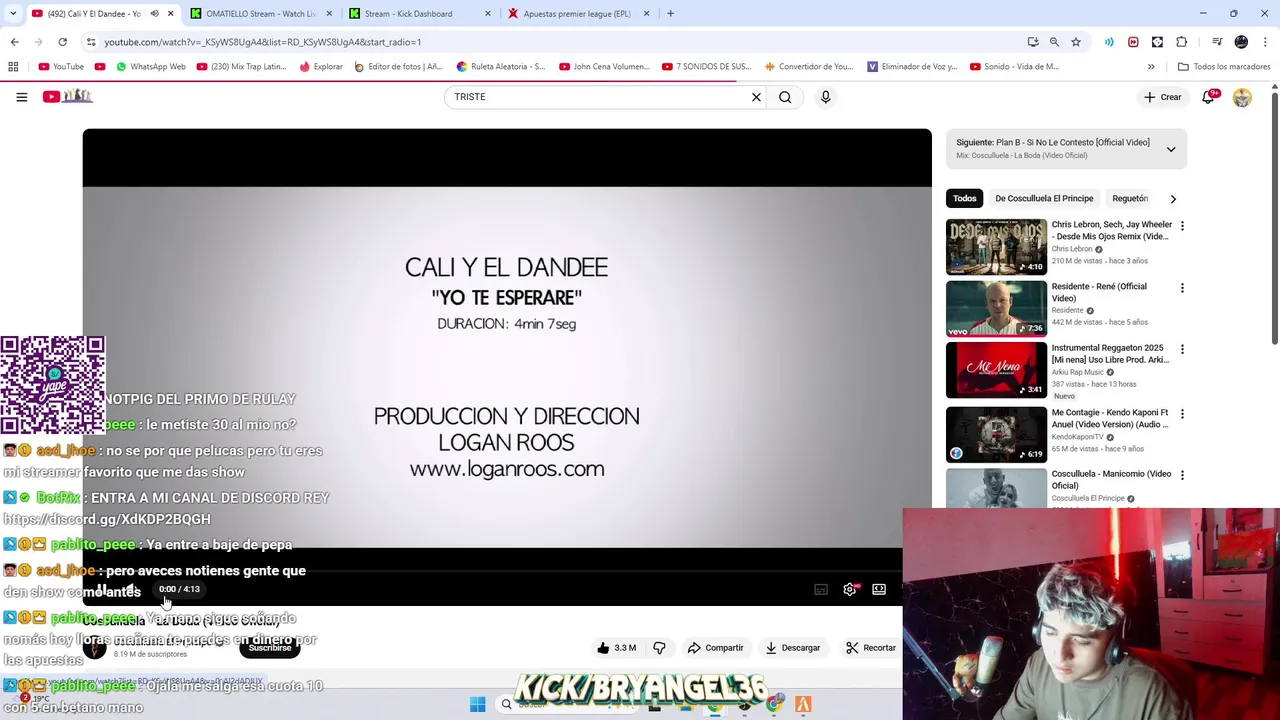1280x720 pixels.
Task: Show more category chips with right arrow
Action: (1173, 199)
